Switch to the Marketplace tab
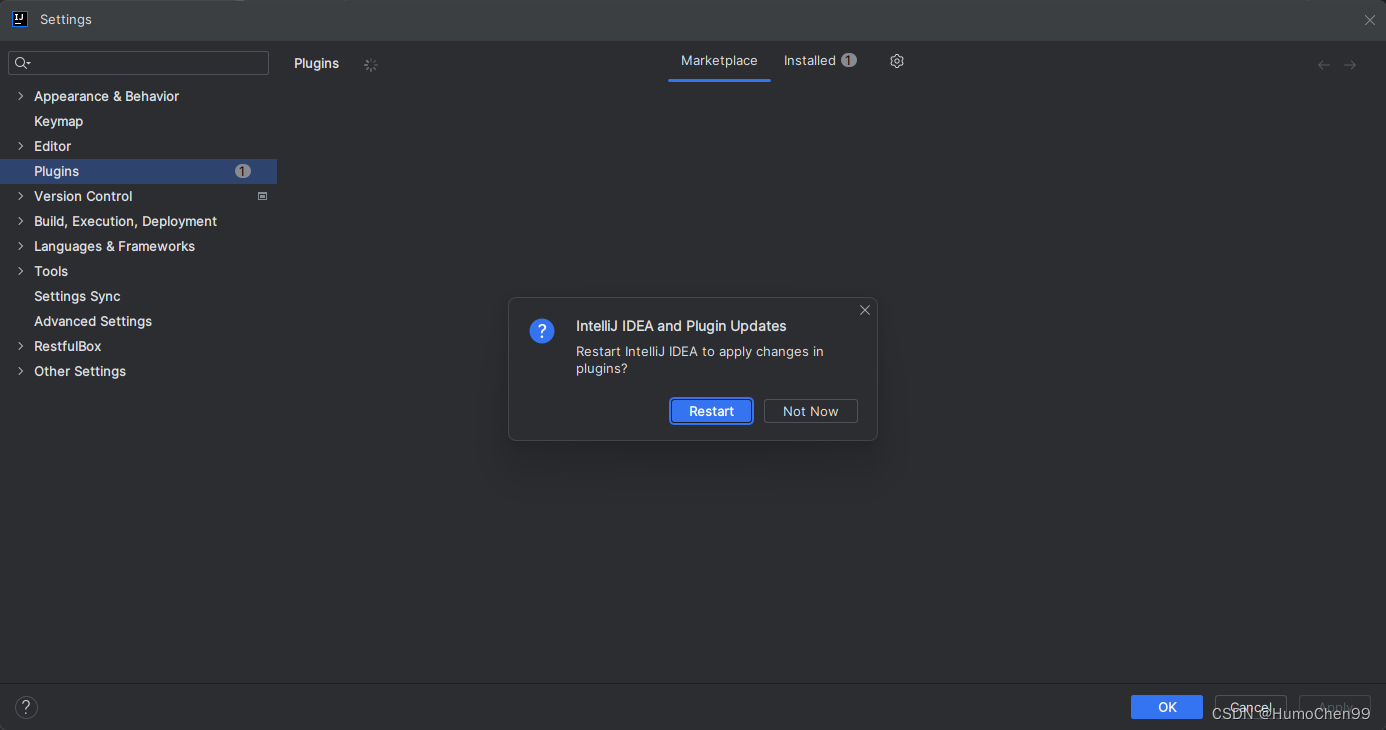Viewport: 1386px width, 730px height. tap(719, 61)
